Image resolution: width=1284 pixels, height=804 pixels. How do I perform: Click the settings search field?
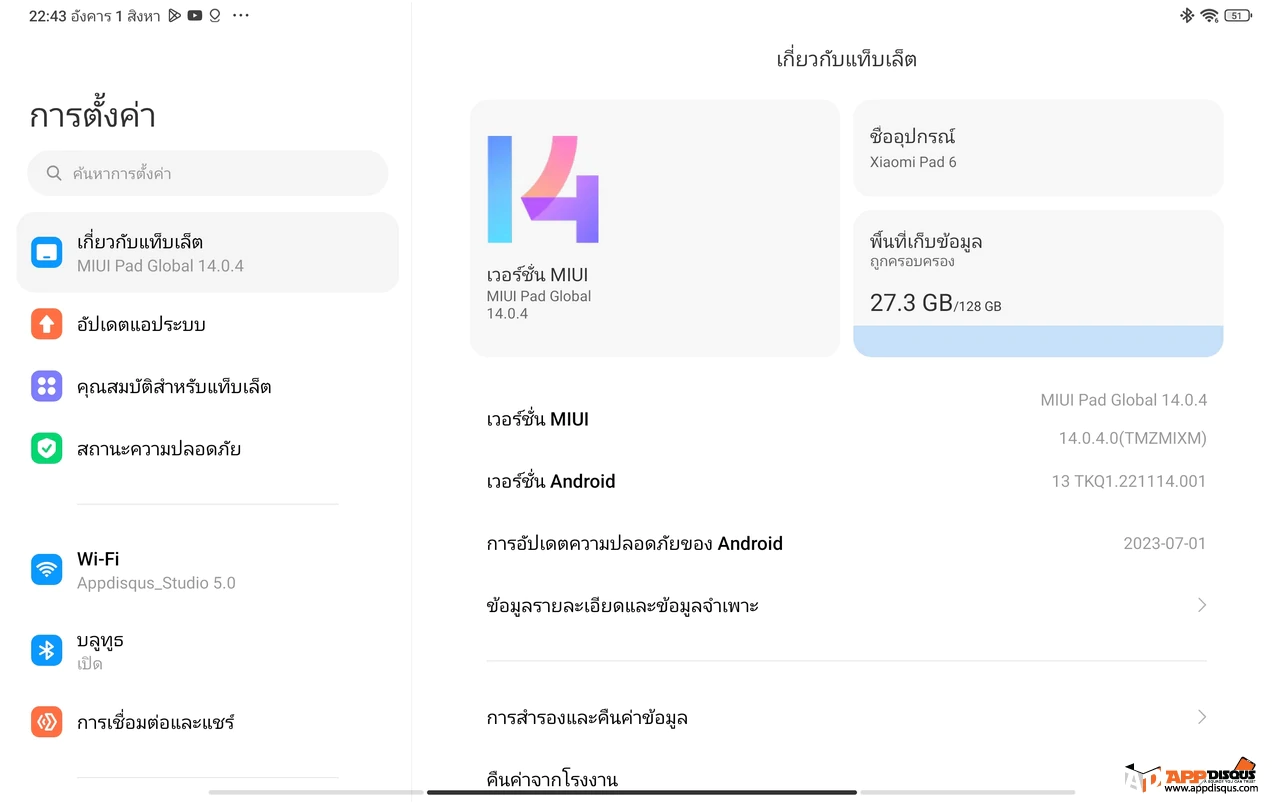[x=207, y=173]
